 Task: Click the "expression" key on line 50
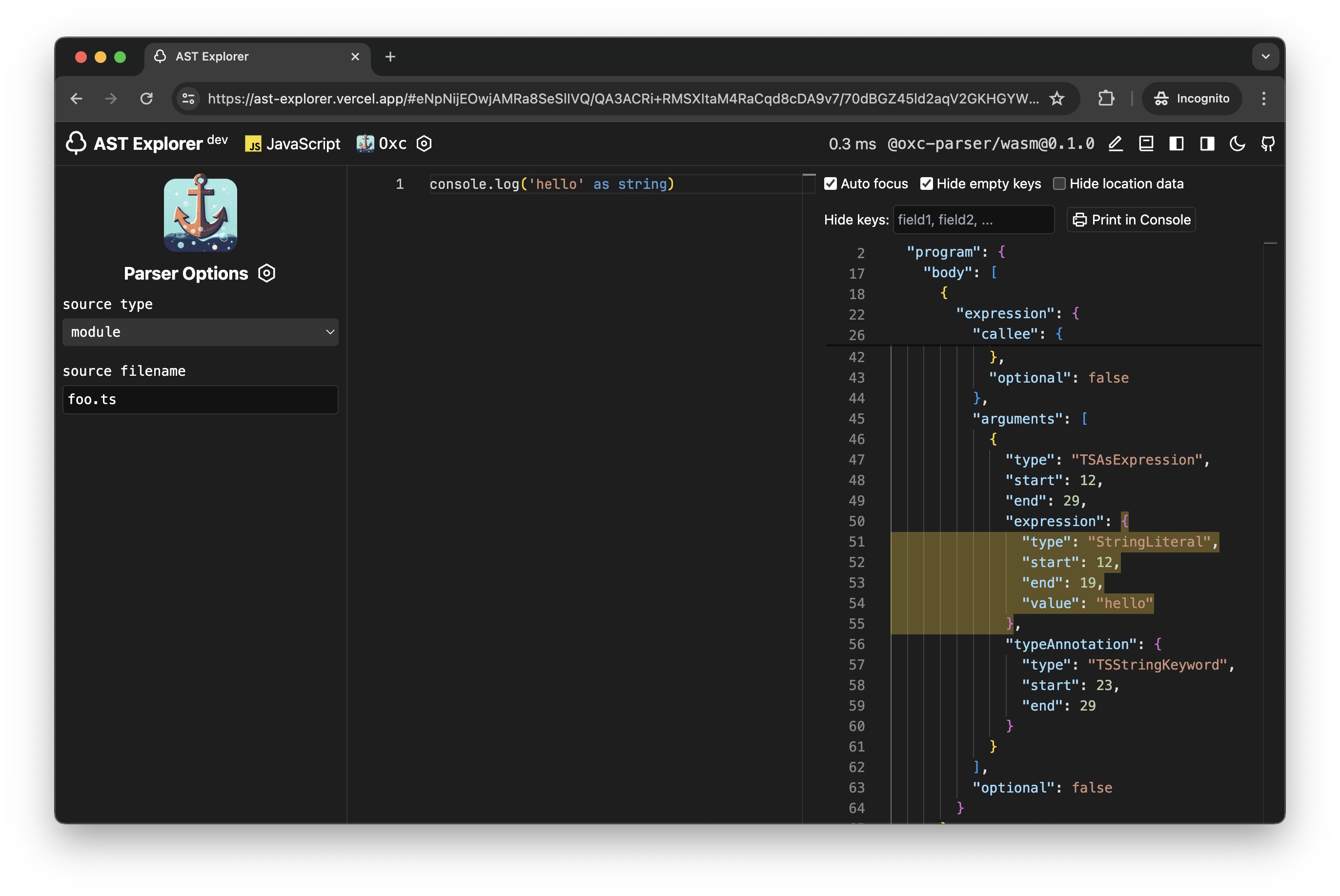pyautogui.click(x=1054, y=521)
